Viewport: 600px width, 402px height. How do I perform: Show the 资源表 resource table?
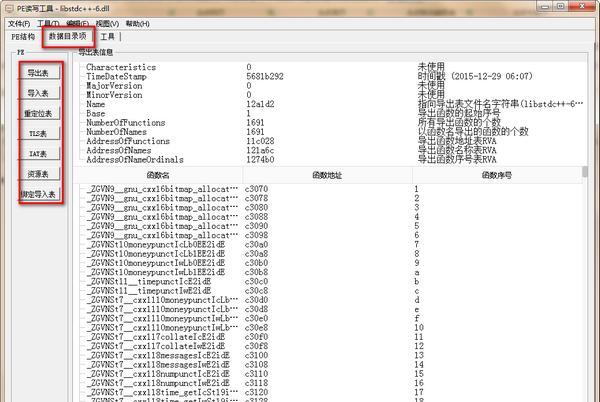point(39,174)
